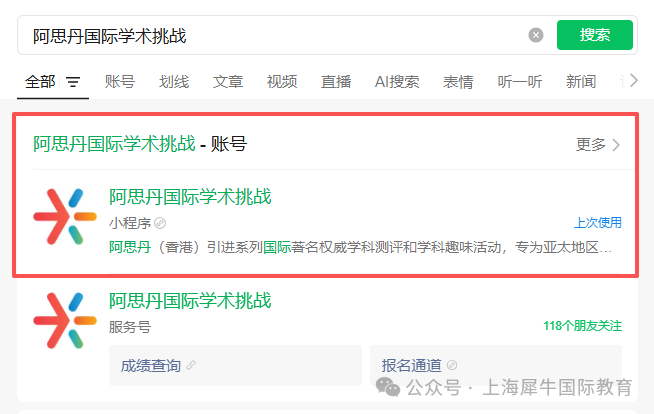Expand more tabs with the right chevron
This screenshot has height=414, width=654.
click(634, 80)
